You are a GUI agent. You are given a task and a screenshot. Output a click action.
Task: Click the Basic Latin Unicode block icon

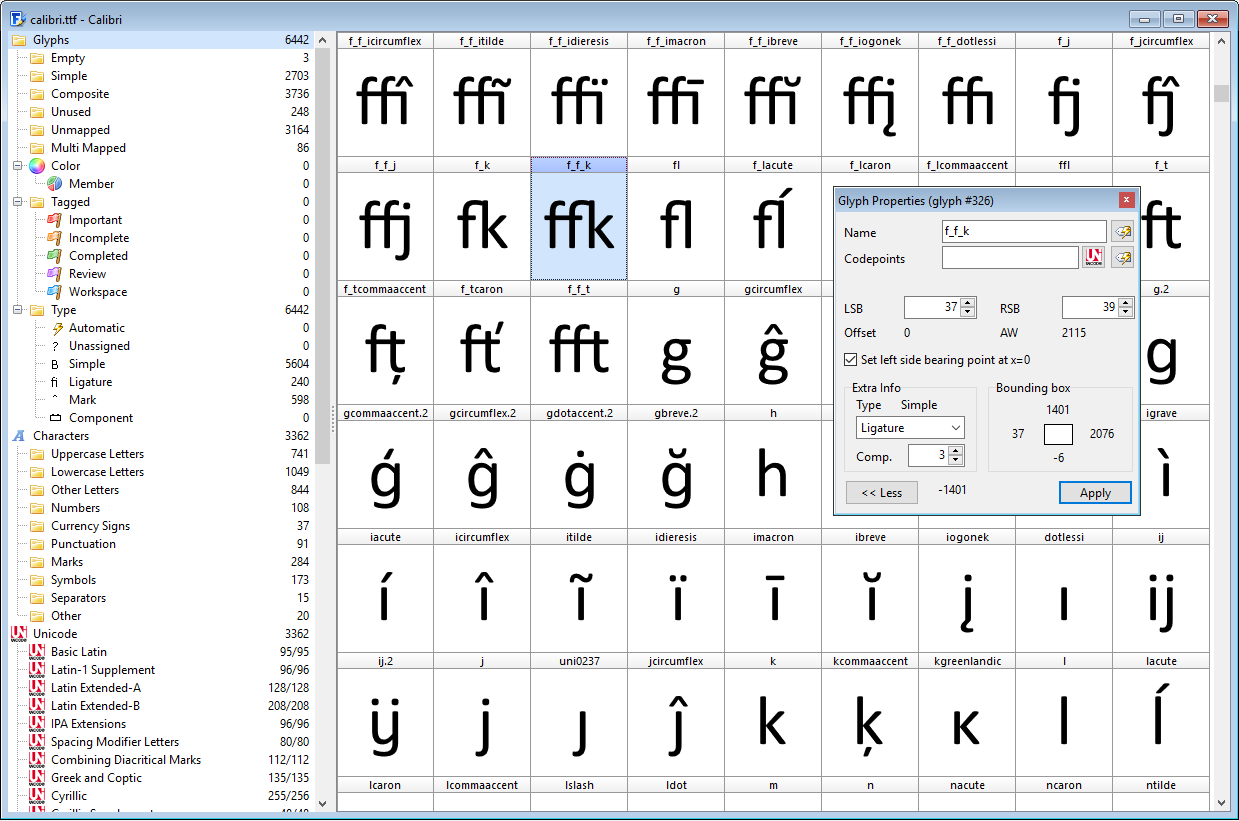pos(37,652)
